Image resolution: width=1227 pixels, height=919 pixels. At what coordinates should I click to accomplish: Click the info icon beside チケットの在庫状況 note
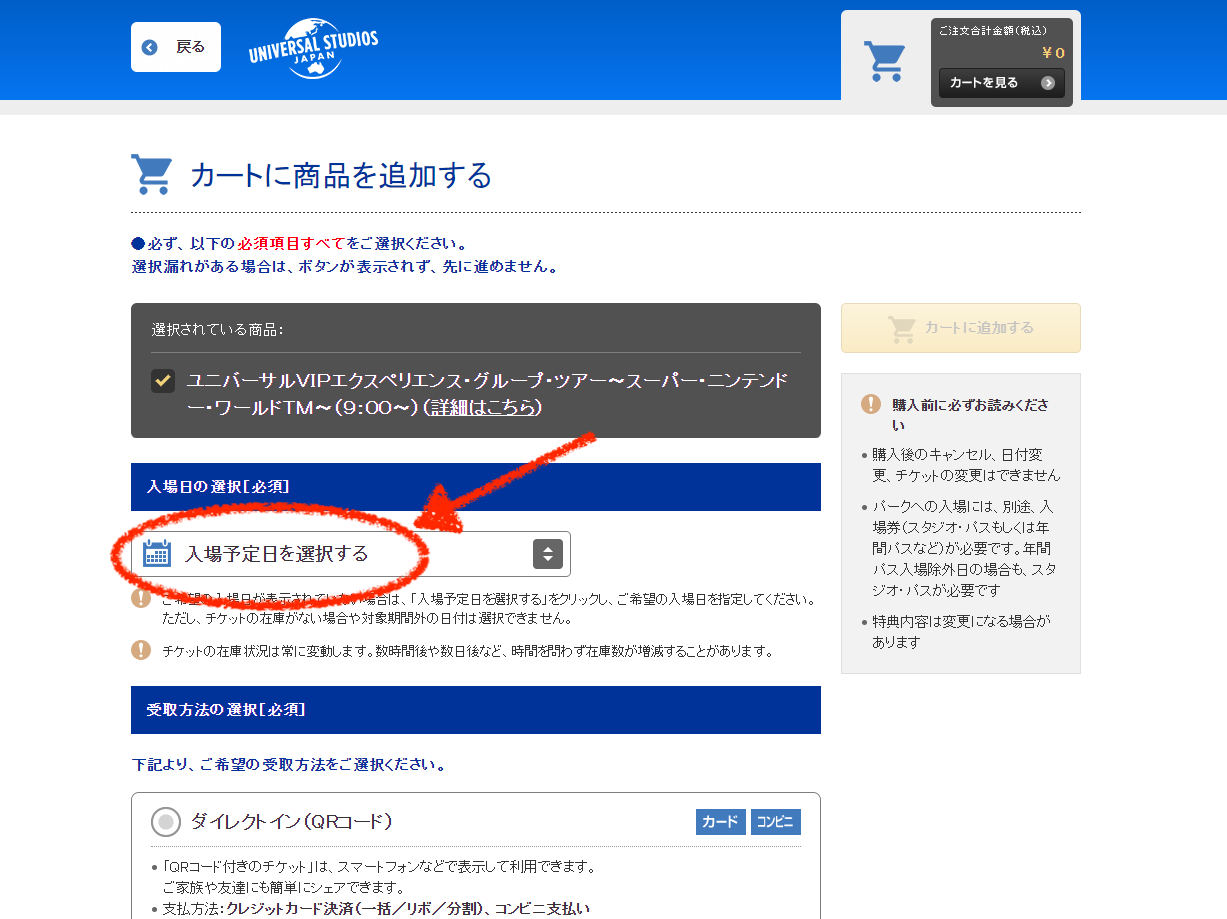(141, 650)
